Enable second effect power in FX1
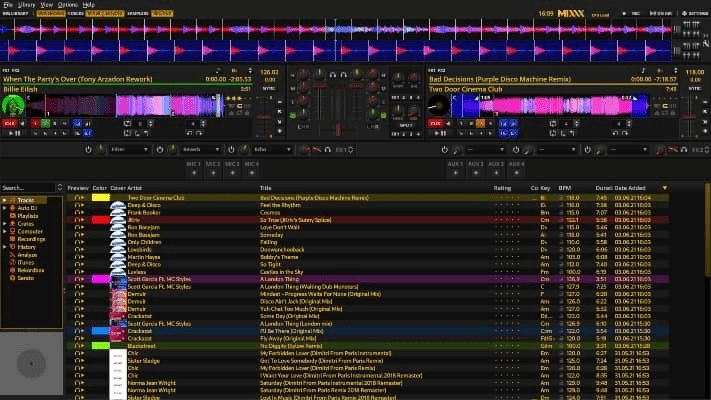Image resolution: width=711 pixels, height=400 pixels. point(160,150)
